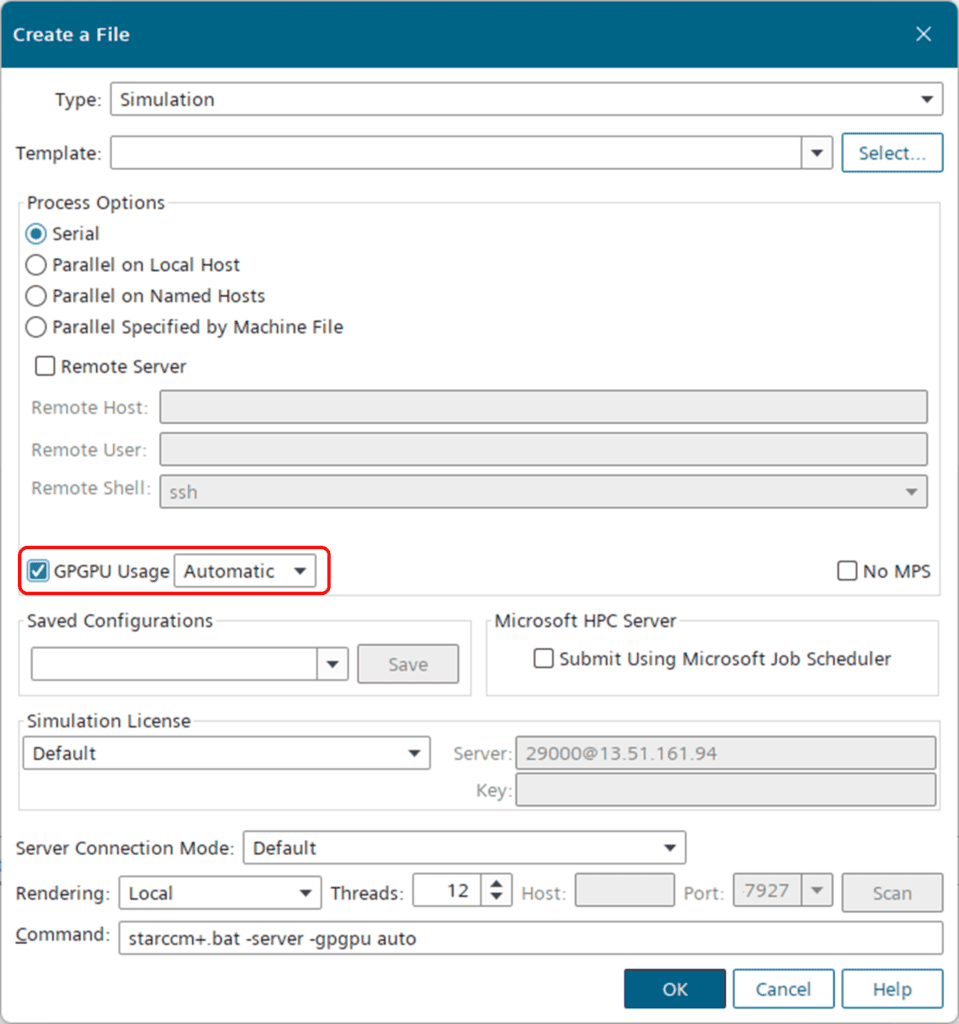This screenshot has width=959, height=1024.
Task: Tick the No MPS checkbox
Action: (847, 572)
